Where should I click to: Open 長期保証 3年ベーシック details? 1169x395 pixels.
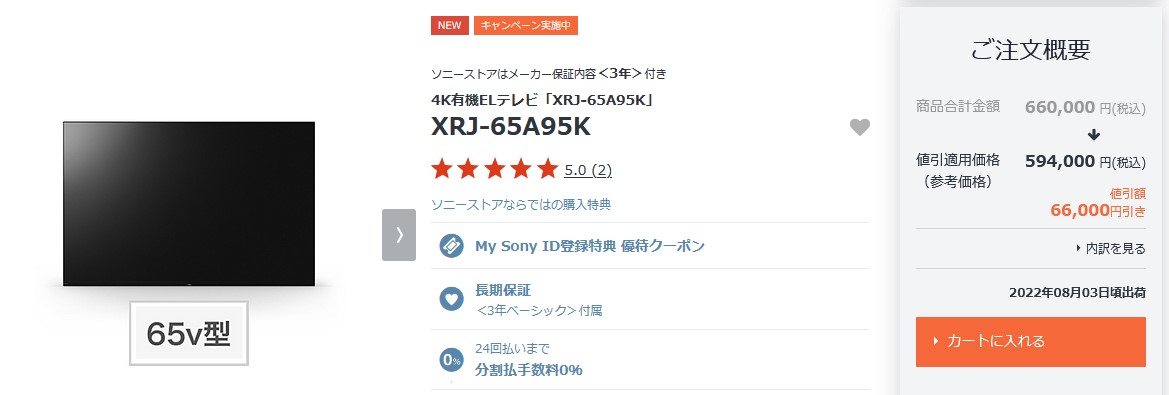tap(538, 300)
